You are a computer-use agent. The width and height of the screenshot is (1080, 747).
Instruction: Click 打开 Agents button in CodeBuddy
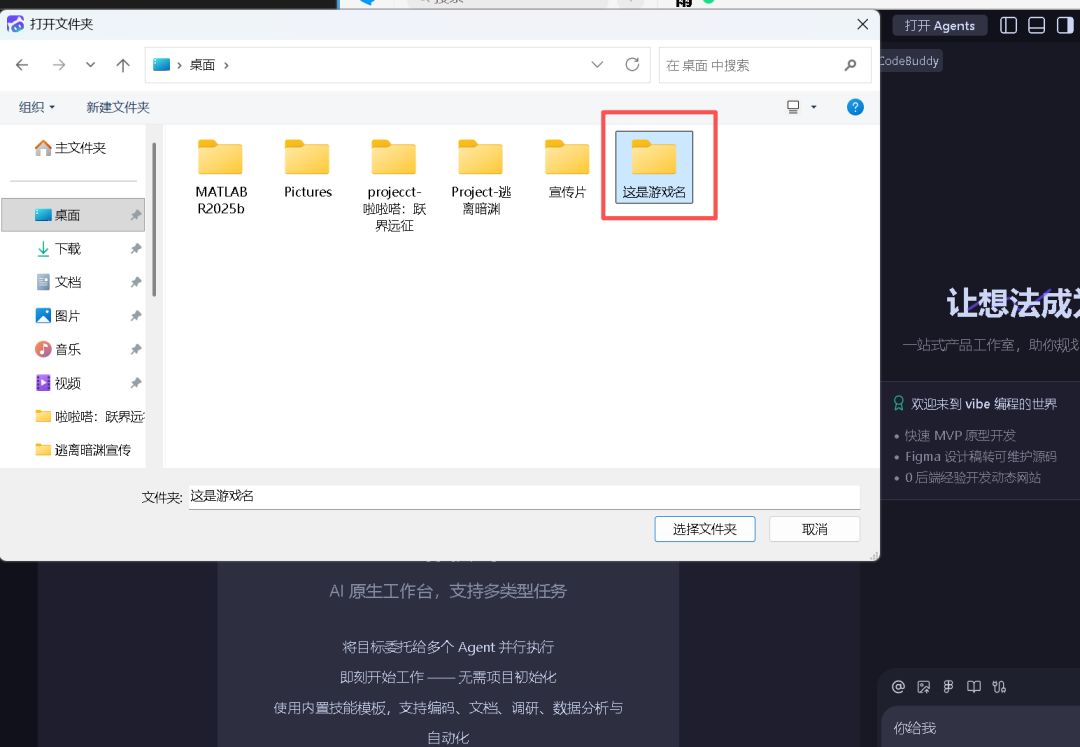[939, 25]
